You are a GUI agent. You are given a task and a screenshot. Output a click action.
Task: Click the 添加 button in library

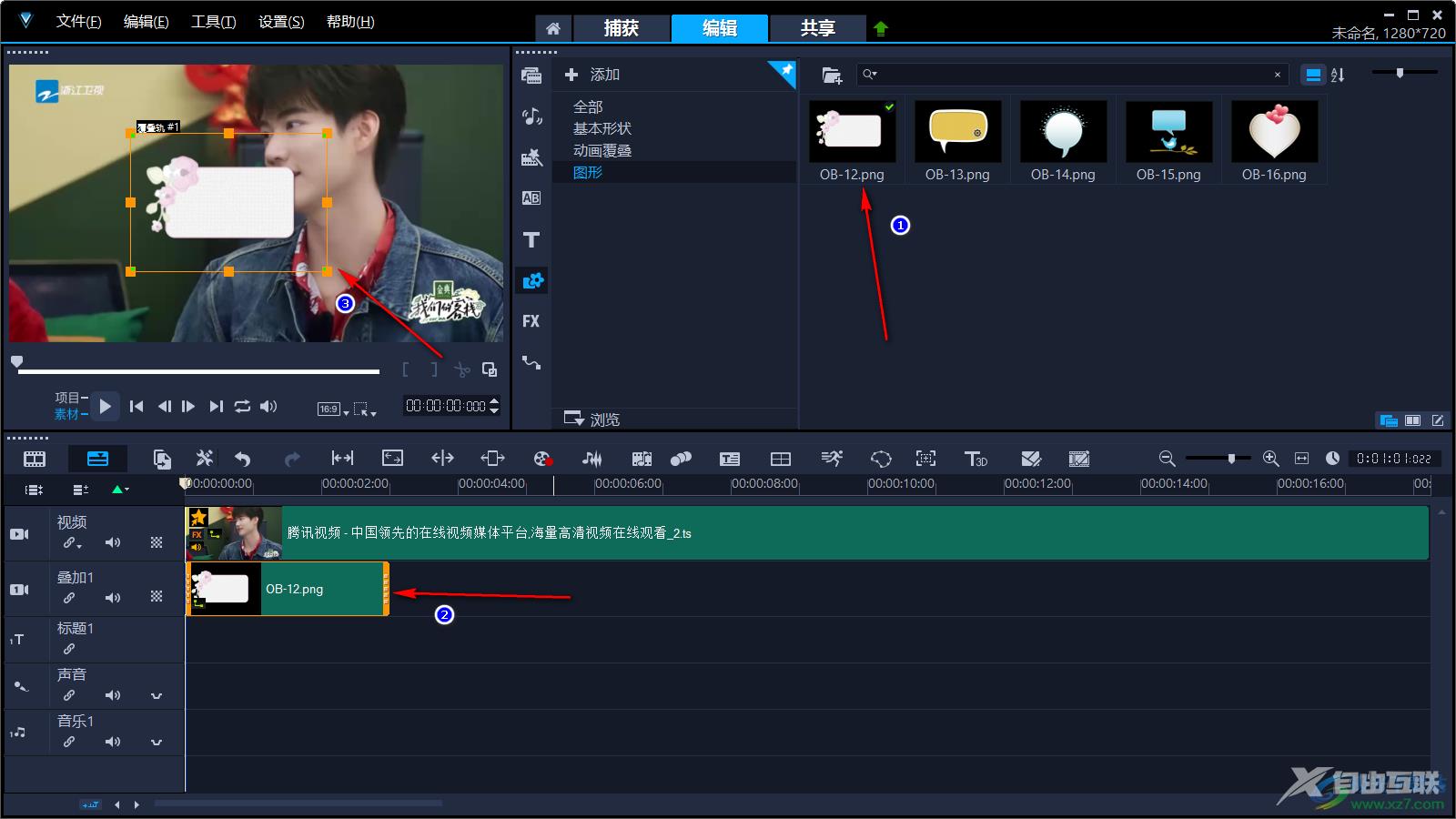pos(592,75)
